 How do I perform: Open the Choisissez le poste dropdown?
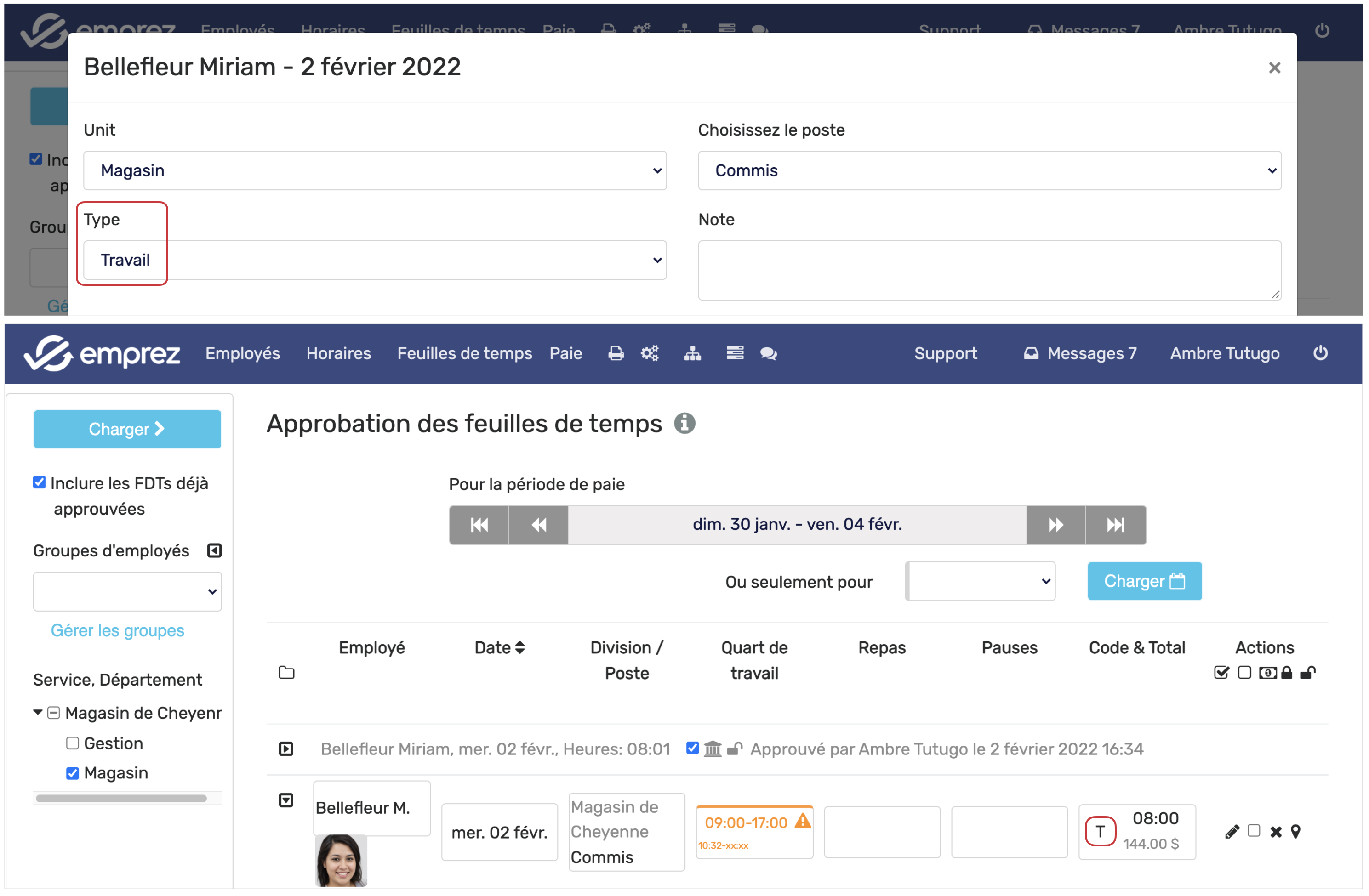pos(989,170)
